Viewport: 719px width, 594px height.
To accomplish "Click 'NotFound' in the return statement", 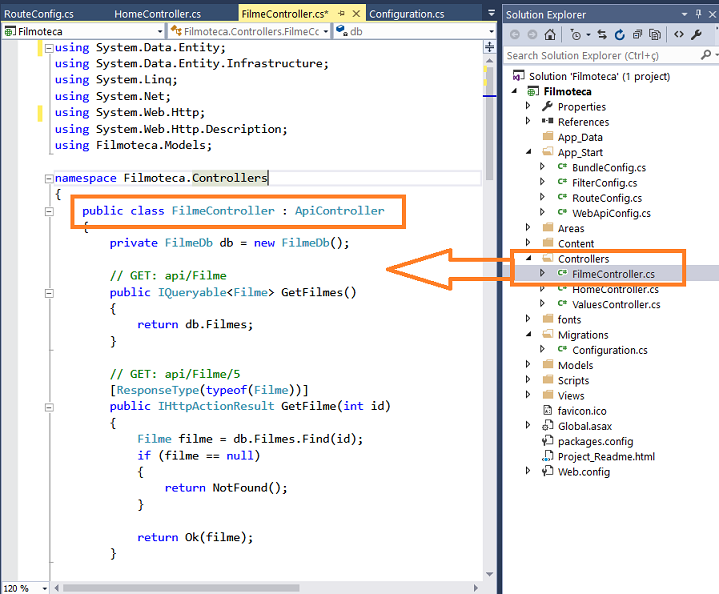I will point(240,488).
